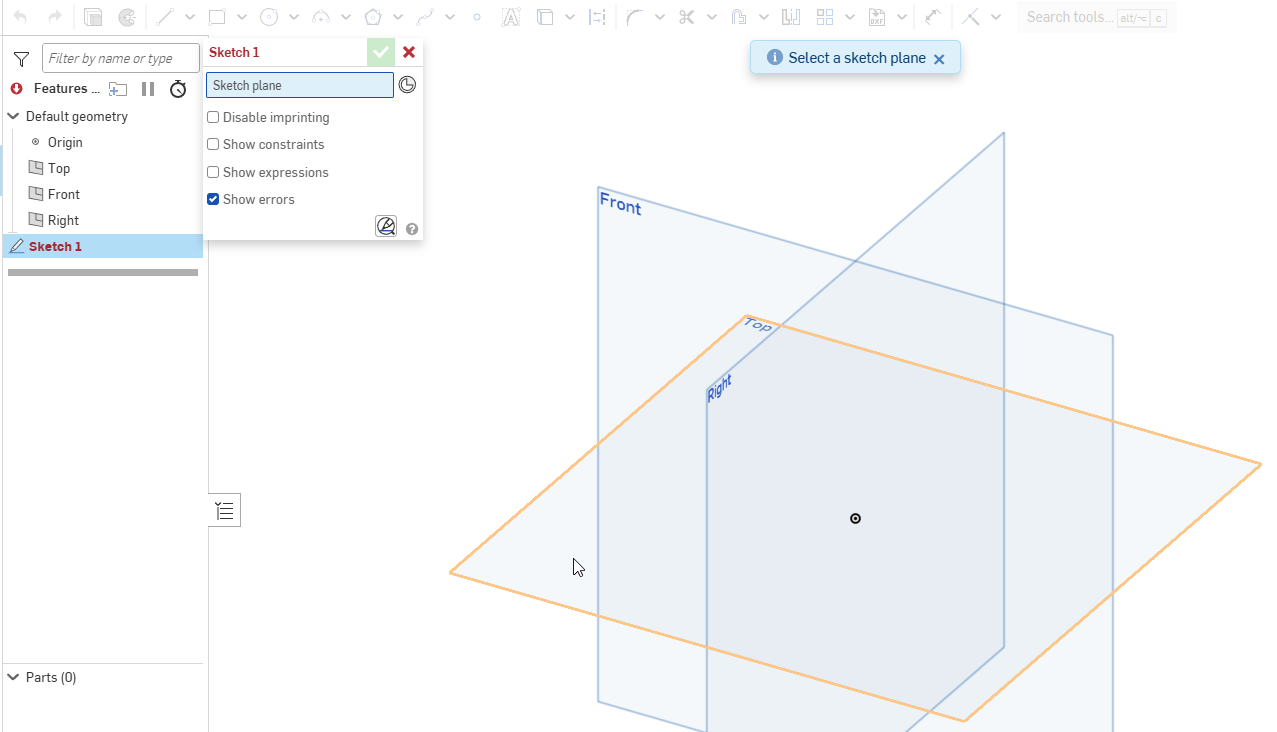Click the add folder icon
This screenshot has height=732, width=1277.
pos(118,89)
